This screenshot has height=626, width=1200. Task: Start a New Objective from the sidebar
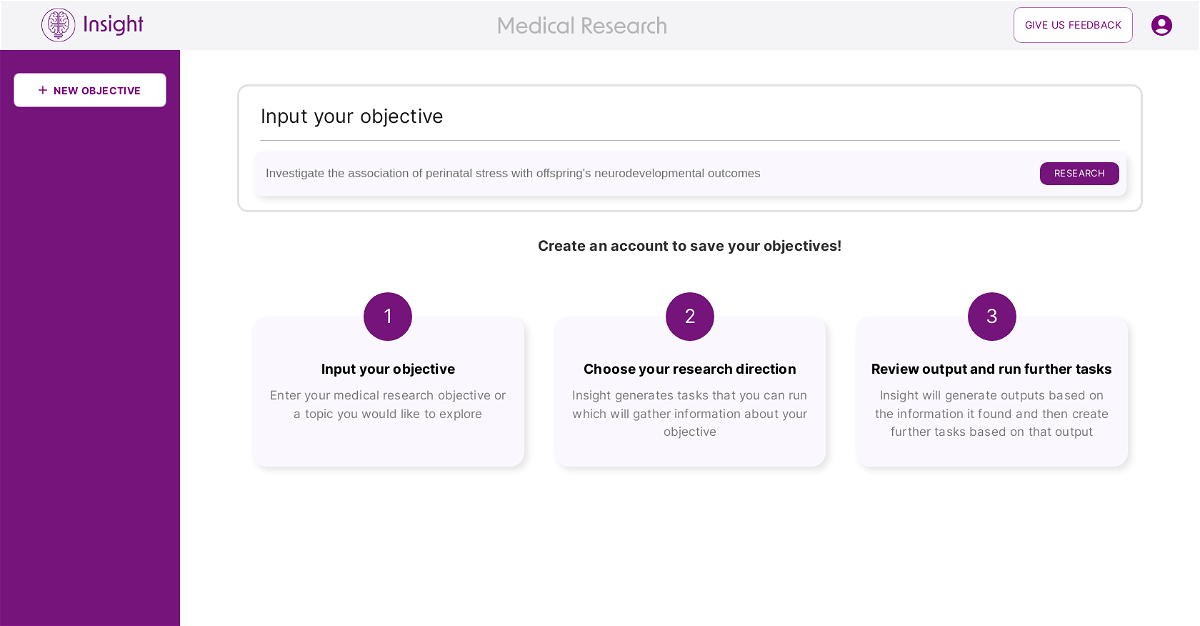90,90
